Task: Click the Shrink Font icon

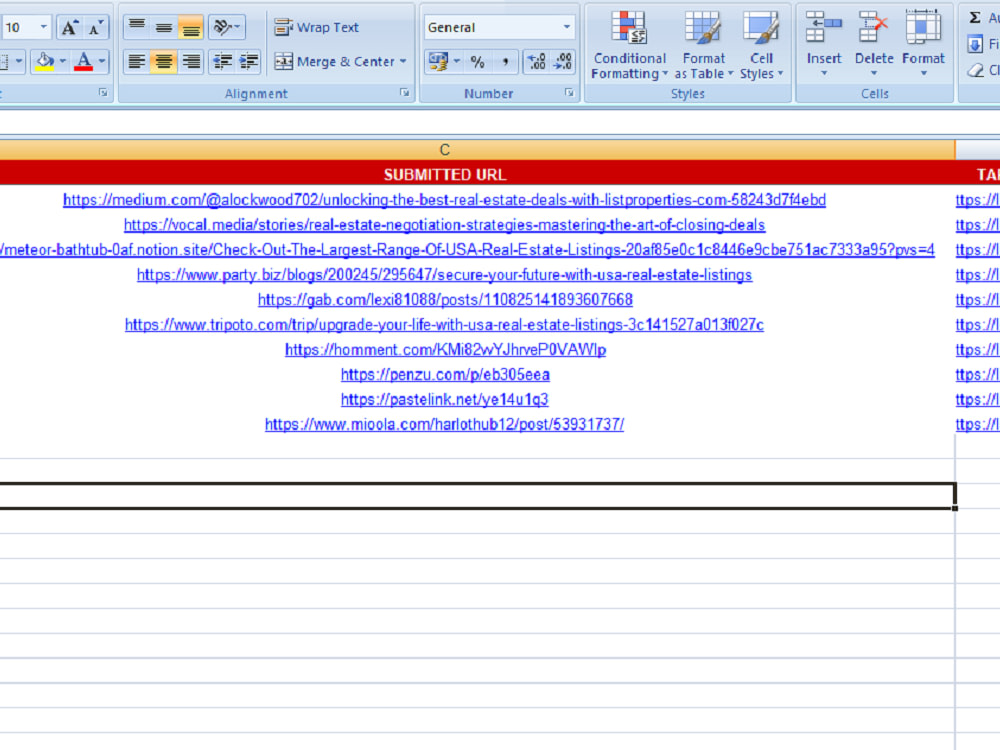Action: (96, 27)
